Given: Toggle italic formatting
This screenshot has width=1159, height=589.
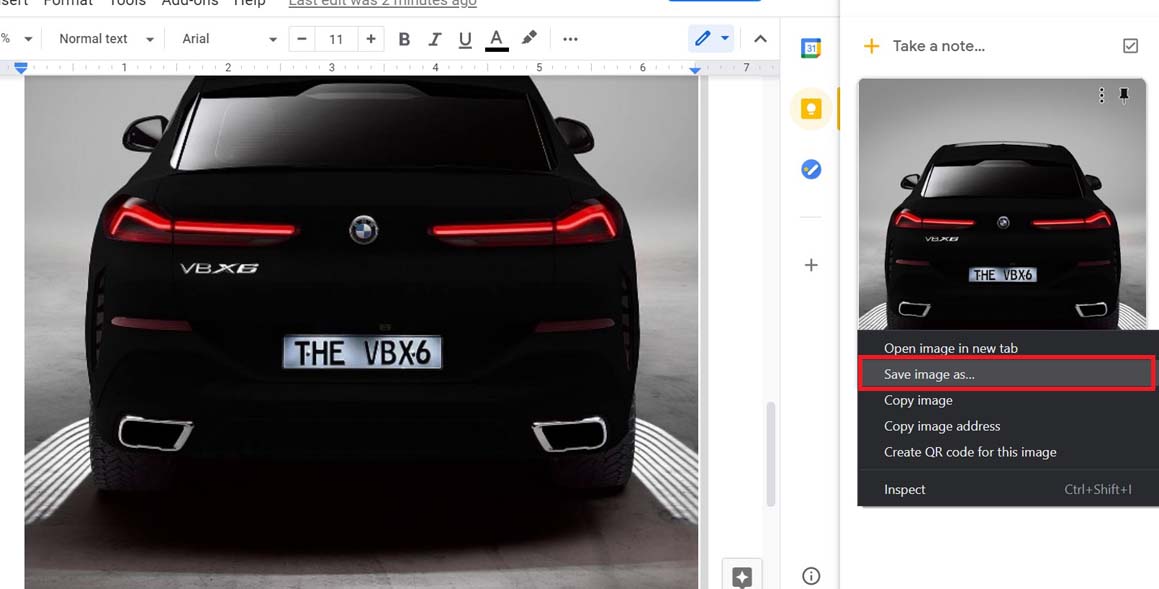Looking at the screenshot, I should 435,39.
